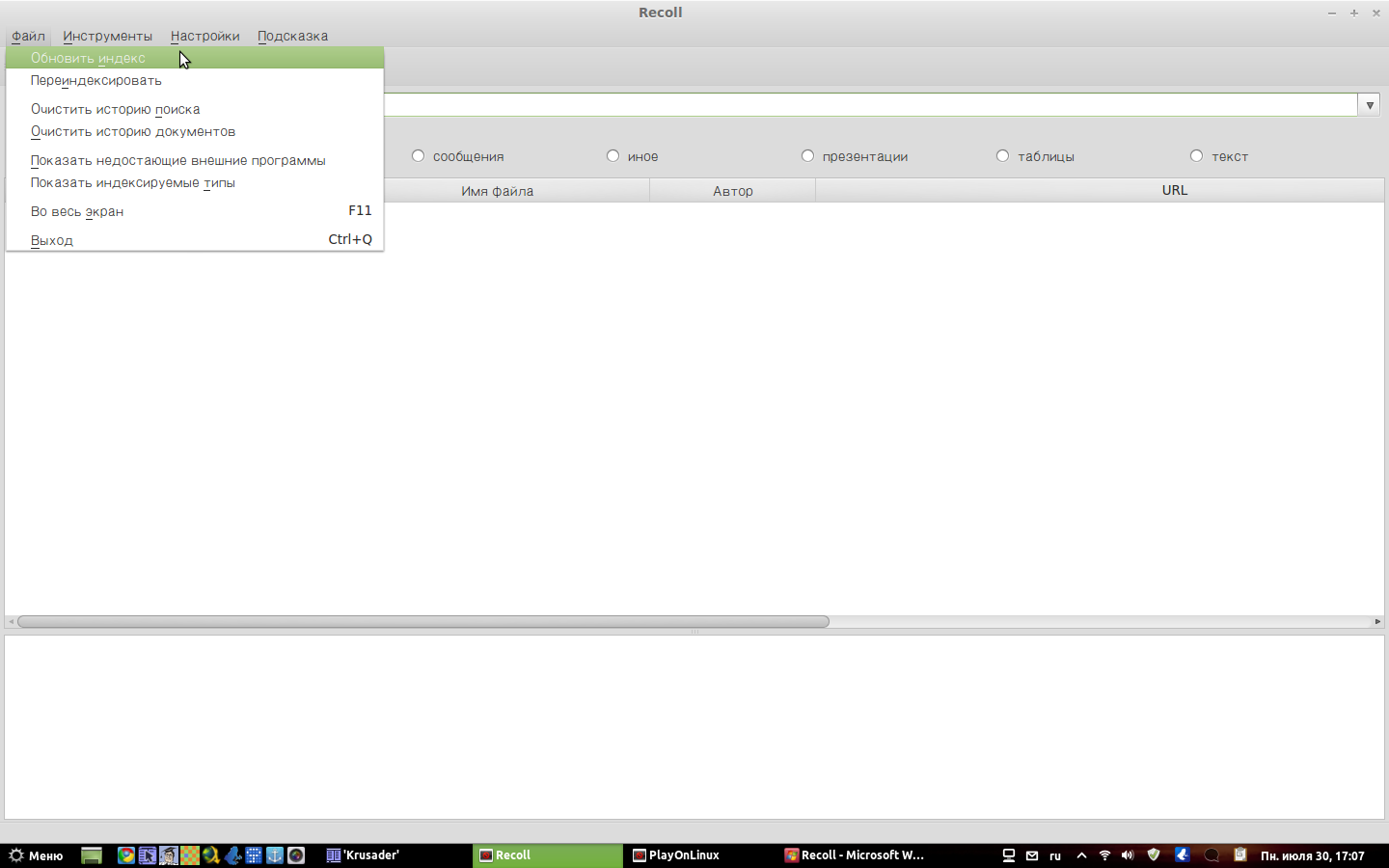Switch to the 'Krusader' taskbar window
Screen dimensions: 1389x868
[395, 855]
